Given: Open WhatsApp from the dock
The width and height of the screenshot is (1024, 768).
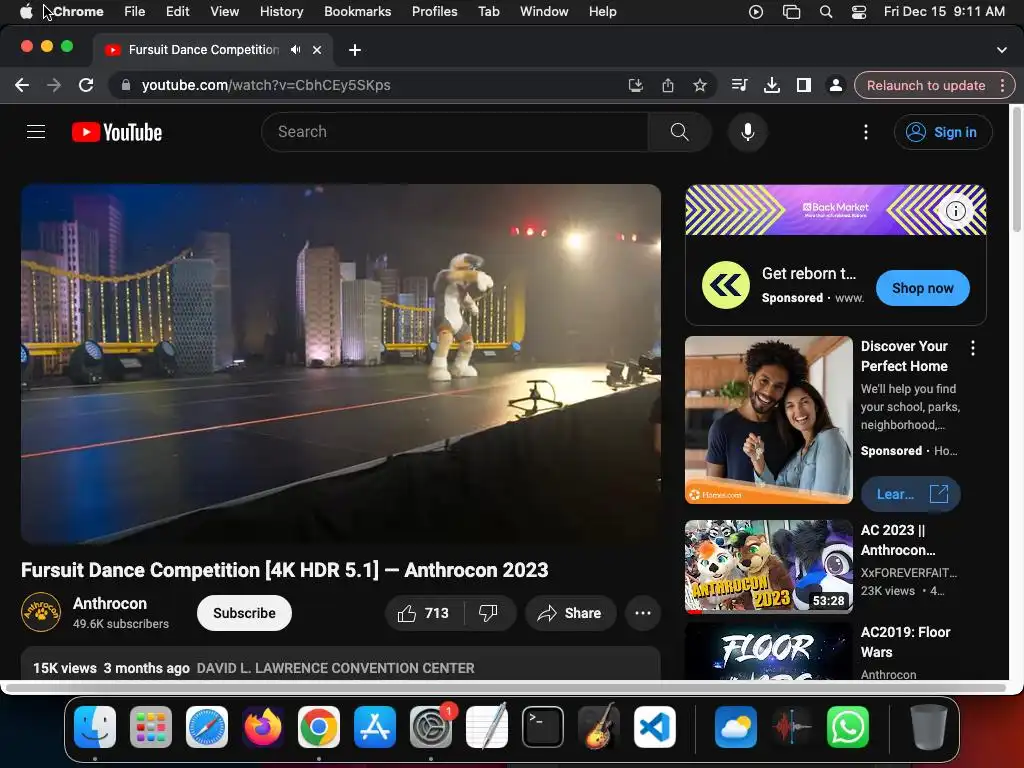Looking at the screenshot, I should [x=848, y=727].
